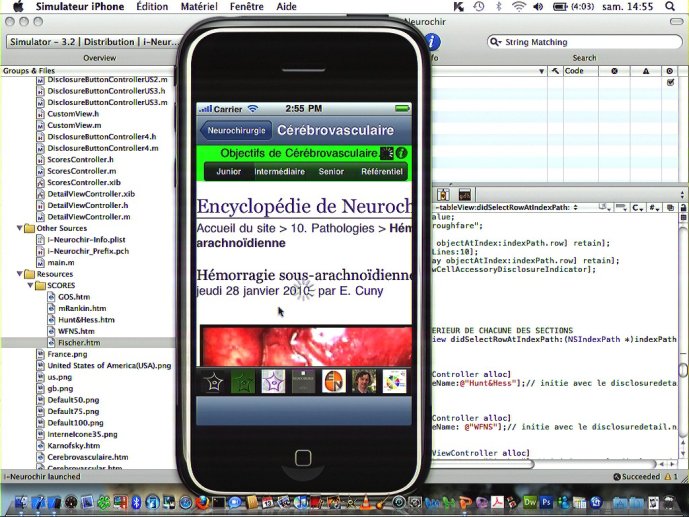Open Dreamweaver from the Dock
689x517 pixels.
point(530,502)
